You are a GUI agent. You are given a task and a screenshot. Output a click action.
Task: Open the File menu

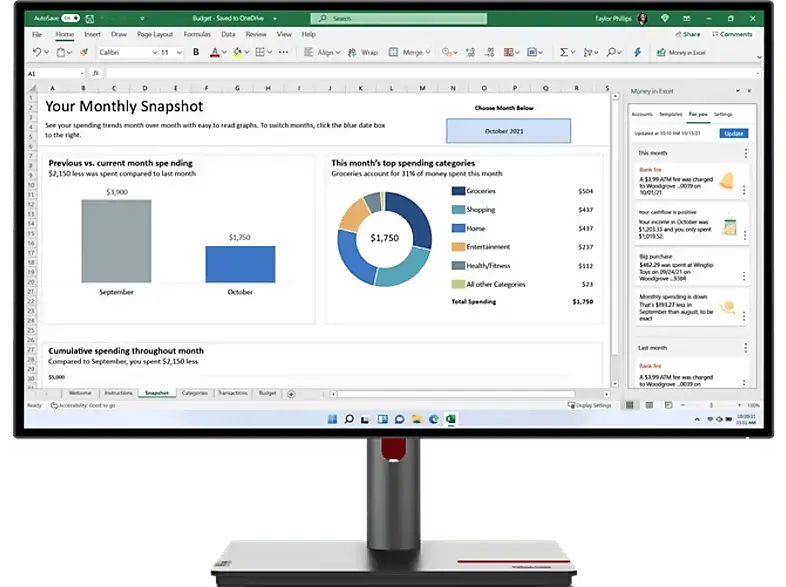[x=37, y=34]
